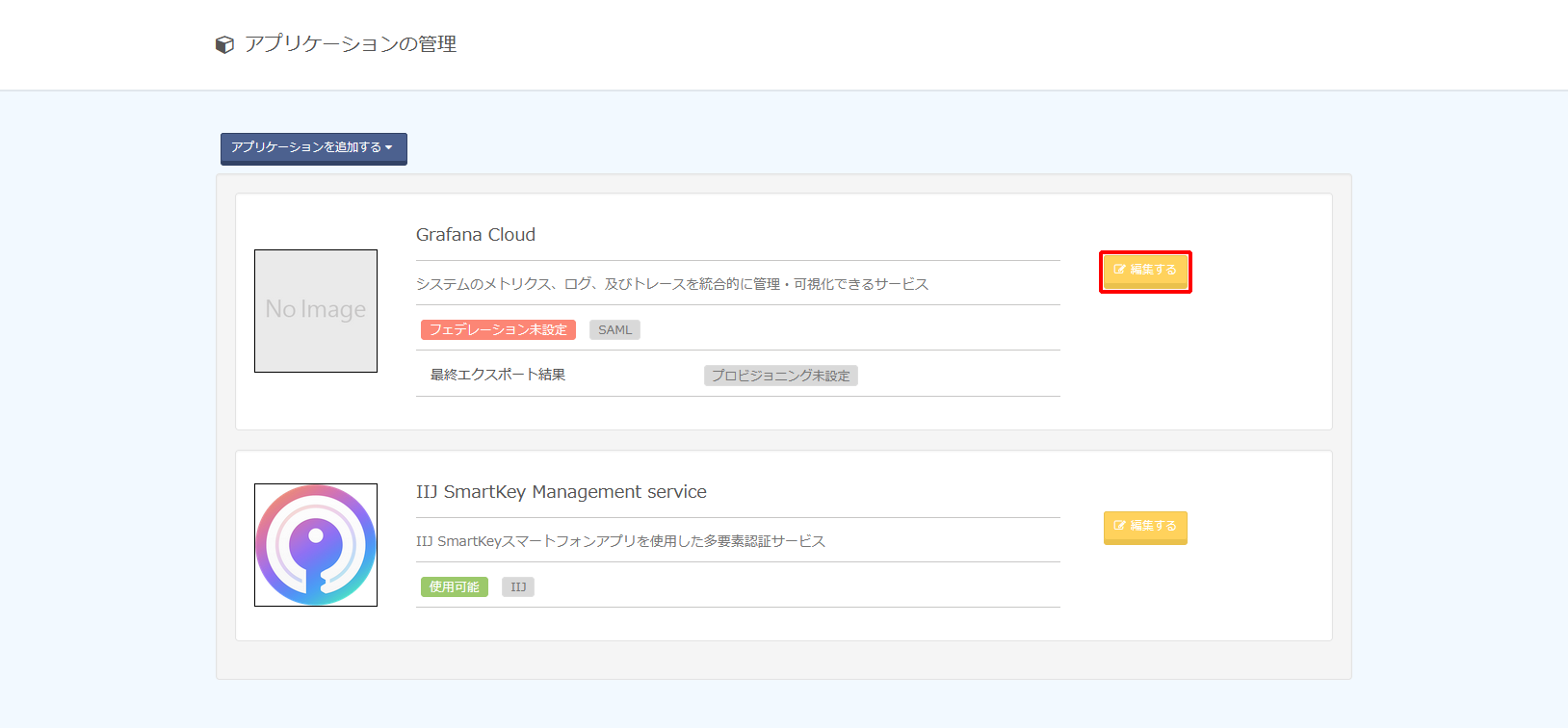Click the gray IIJ tag
Viewport: 1568px width, 728px height.
coord(518,587)
